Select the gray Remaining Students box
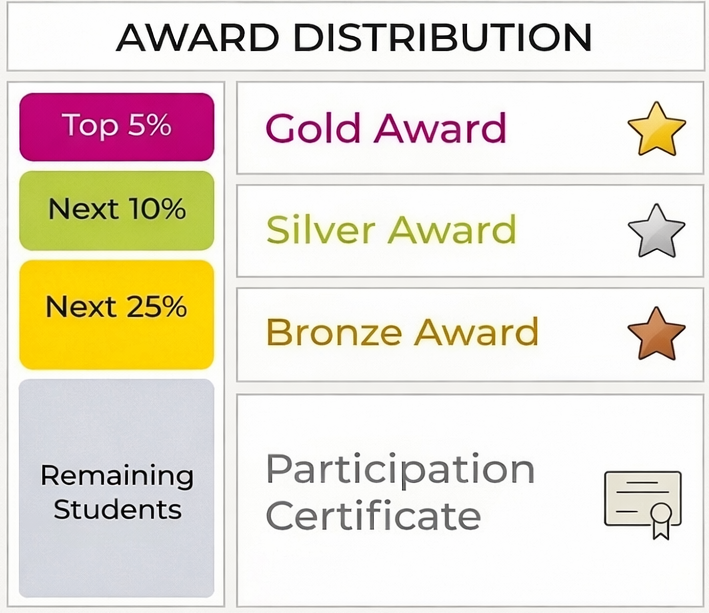This screenshot has height=613, width=709. pyautogui.click(x=116, y=490)
